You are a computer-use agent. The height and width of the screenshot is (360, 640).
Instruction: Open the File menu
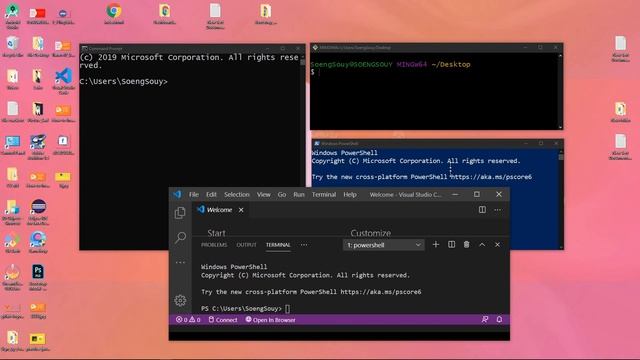coord(193,195)
